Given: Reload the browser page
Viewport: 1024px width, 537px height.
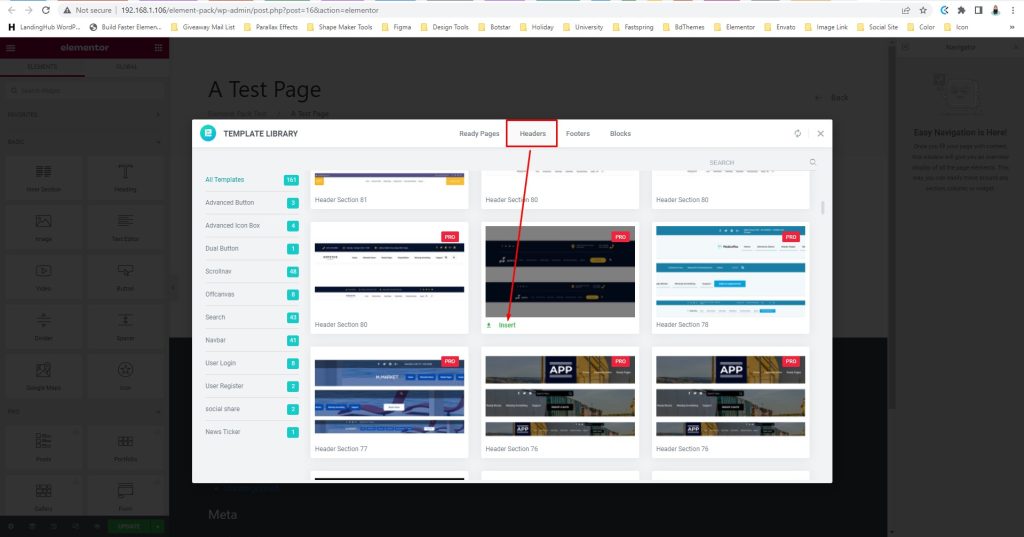Looking at the screenshot, I should (46, 9).
